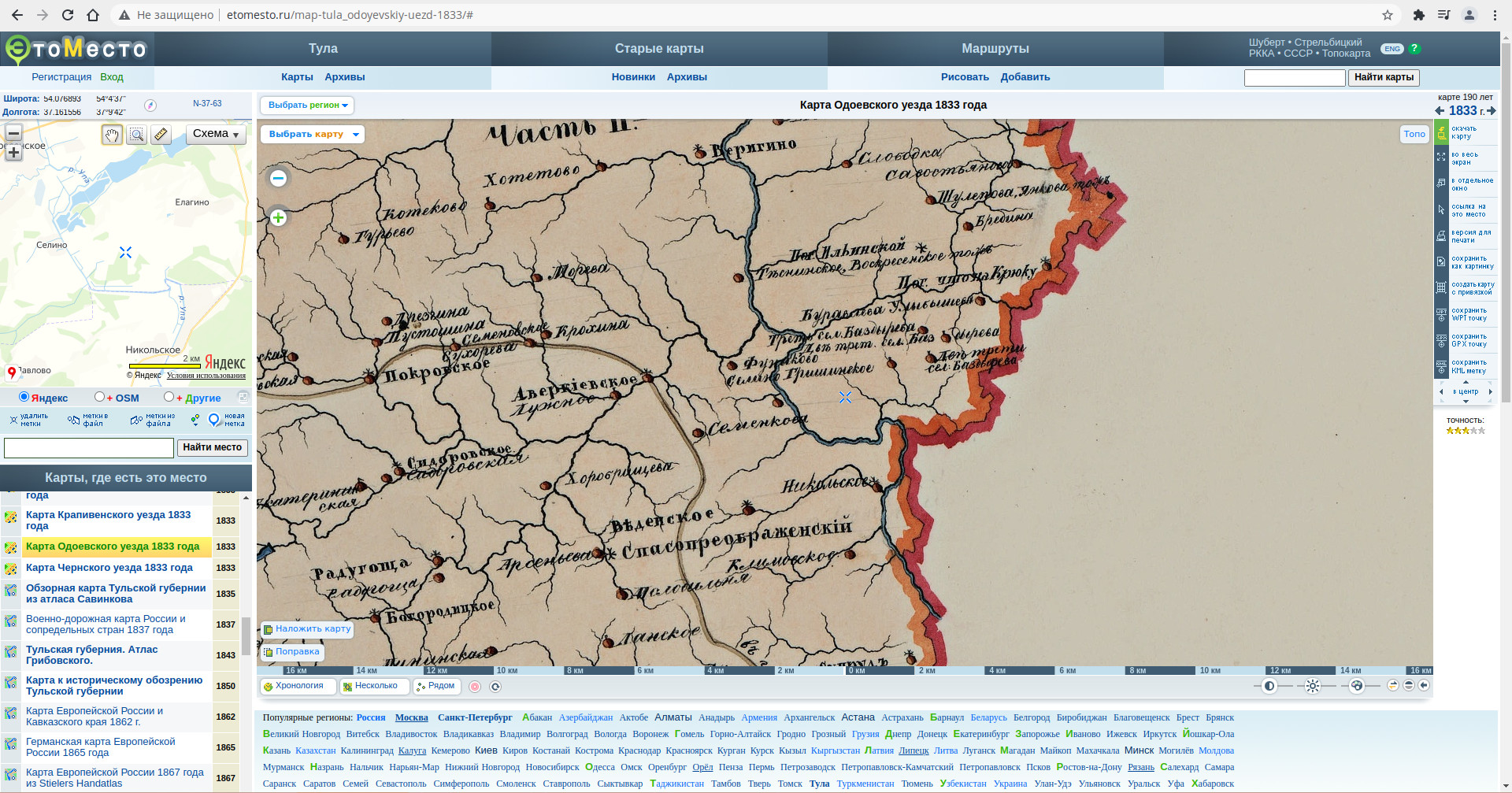Click the green help question mark icon
The image size is (1512, 793).
(1414, 48)
